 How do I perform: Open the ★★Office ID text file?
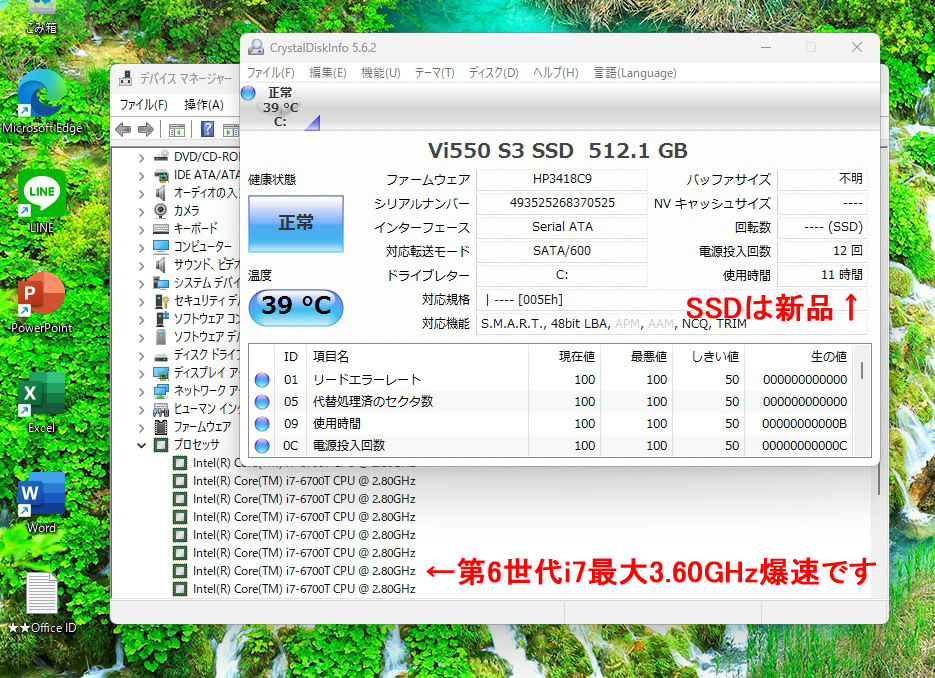tap(41, 602)
